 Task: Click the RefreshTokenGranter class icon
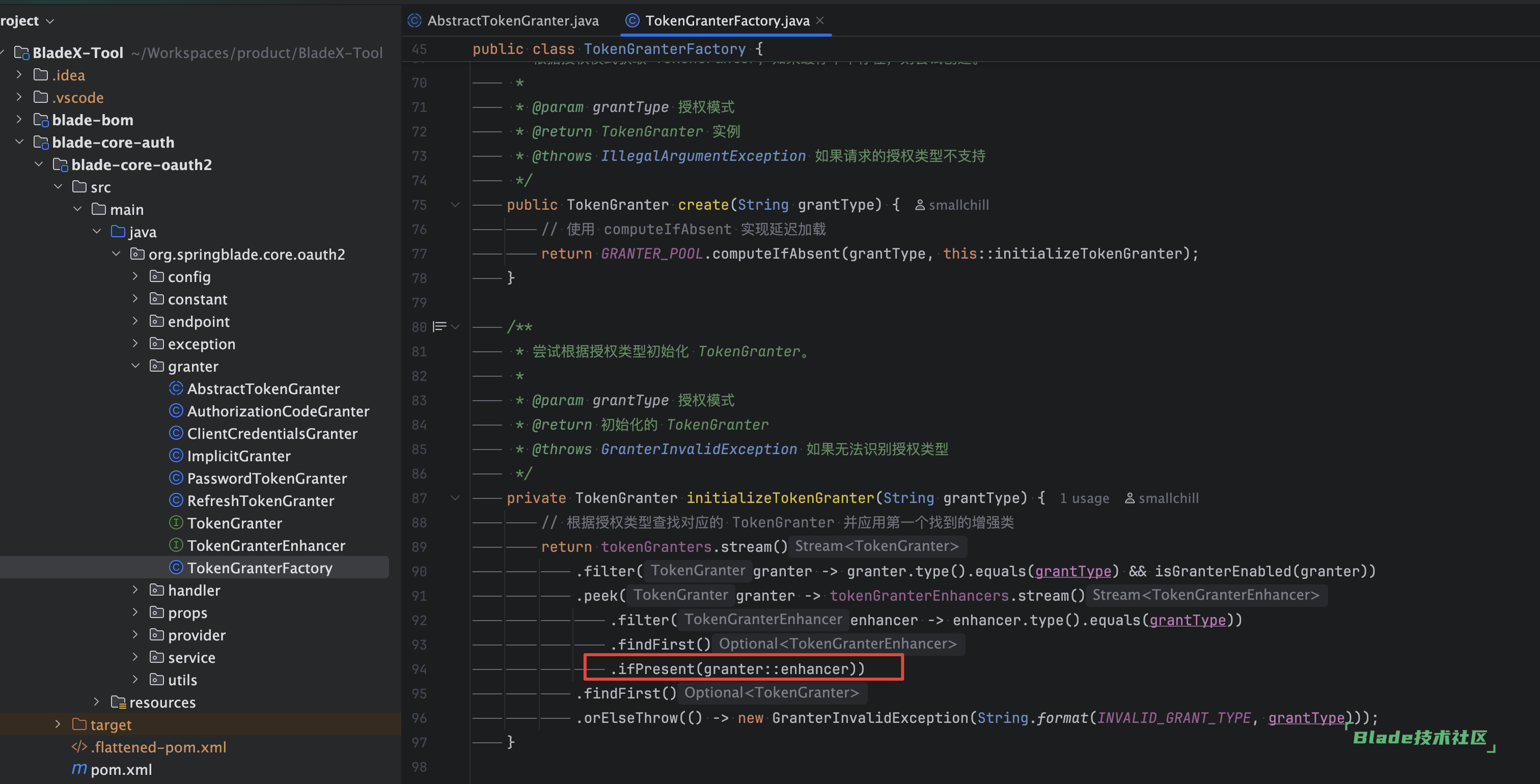176,500
